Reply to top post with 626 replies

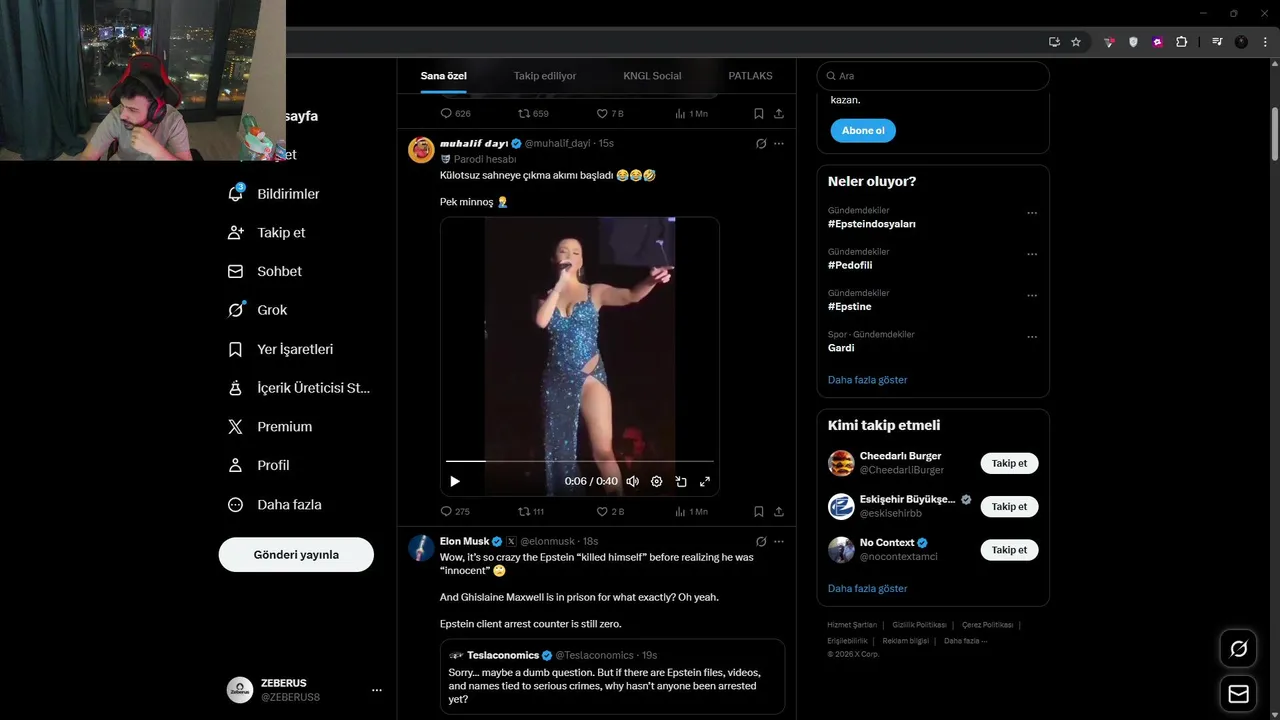click(x=455, y=114)
